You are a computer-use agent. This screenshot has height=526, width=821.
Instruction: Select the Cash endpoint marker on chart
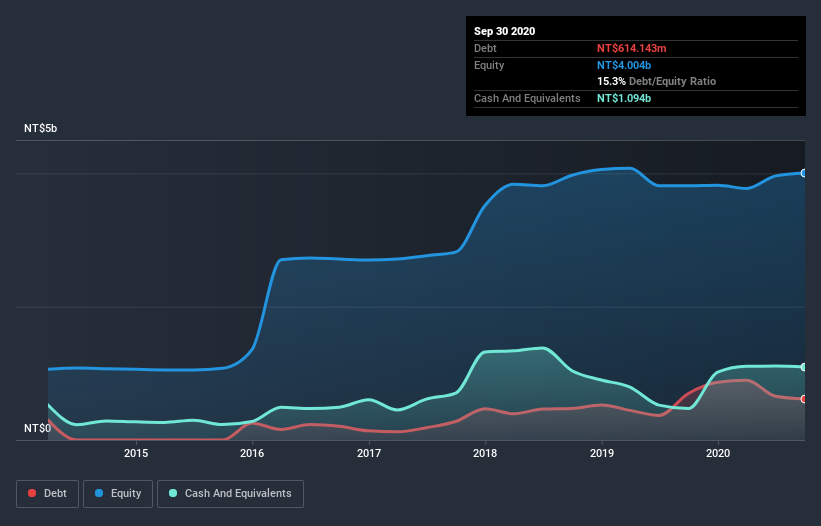coord(804,367)
